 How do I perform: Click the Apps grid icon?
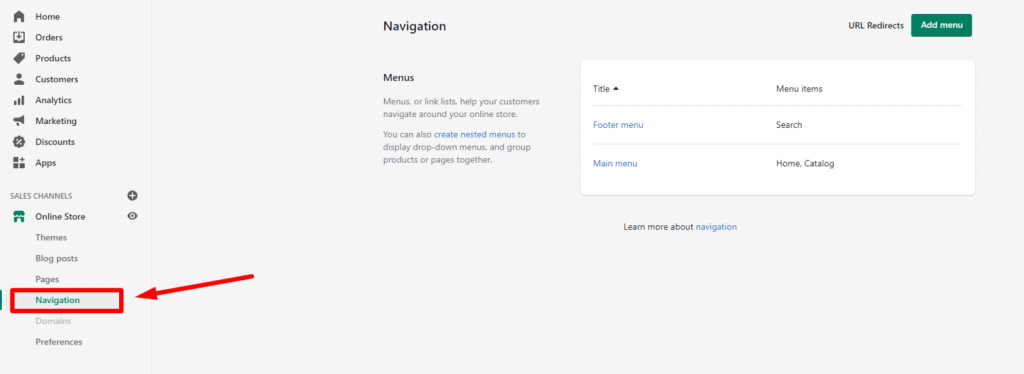point(19,163)
